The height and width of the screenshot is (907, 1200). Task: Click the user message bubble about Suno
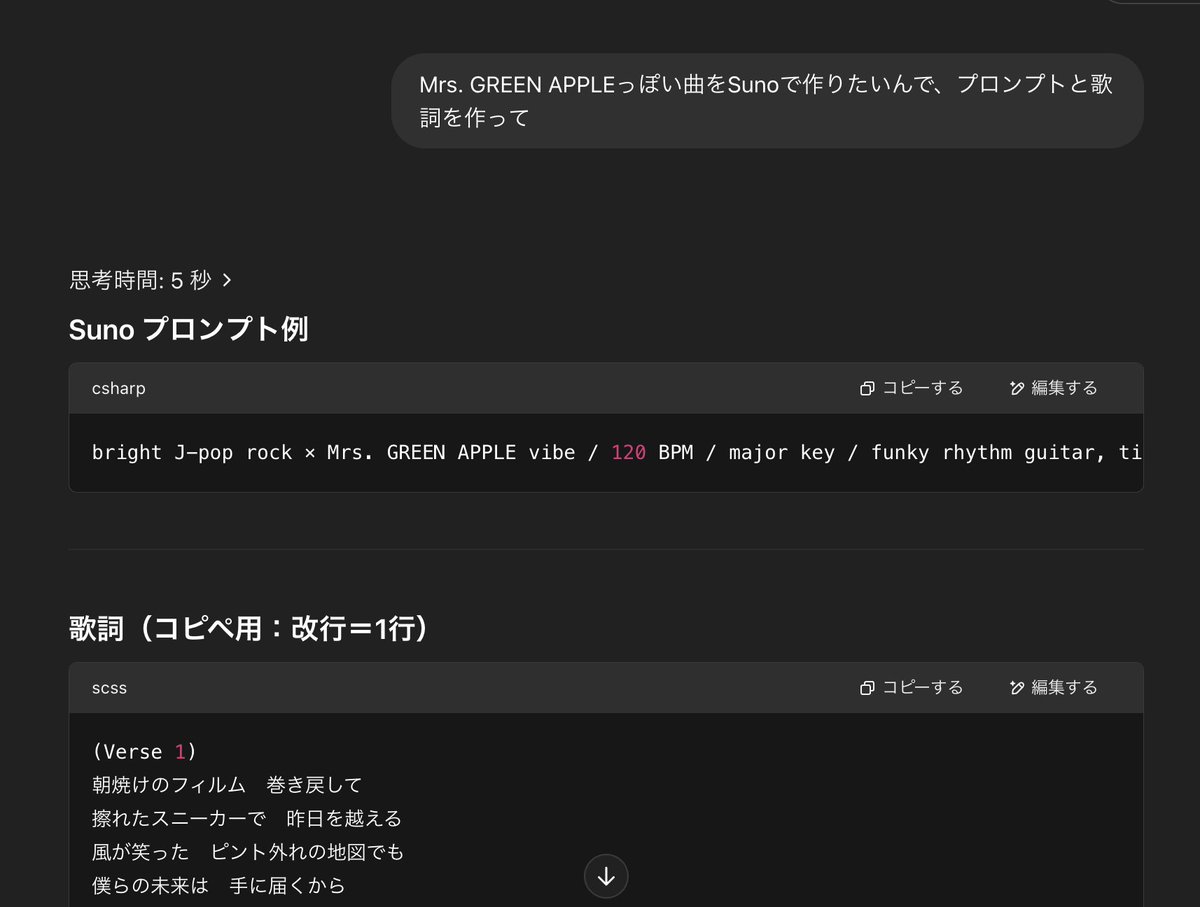(767, 101)
